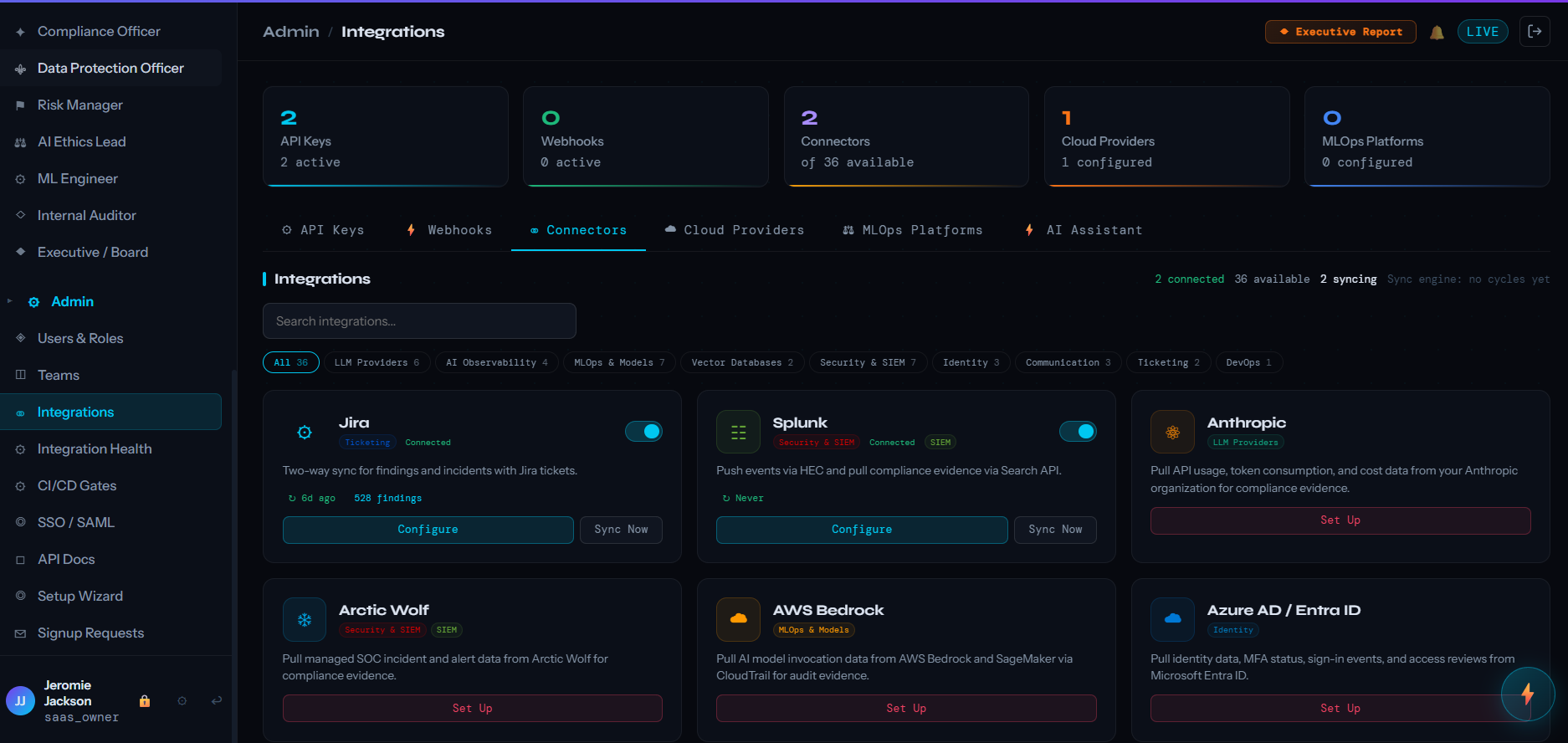Collapse the Admin section arrow
This screenshot has width=1568, height=743.
tap(10, 301)
